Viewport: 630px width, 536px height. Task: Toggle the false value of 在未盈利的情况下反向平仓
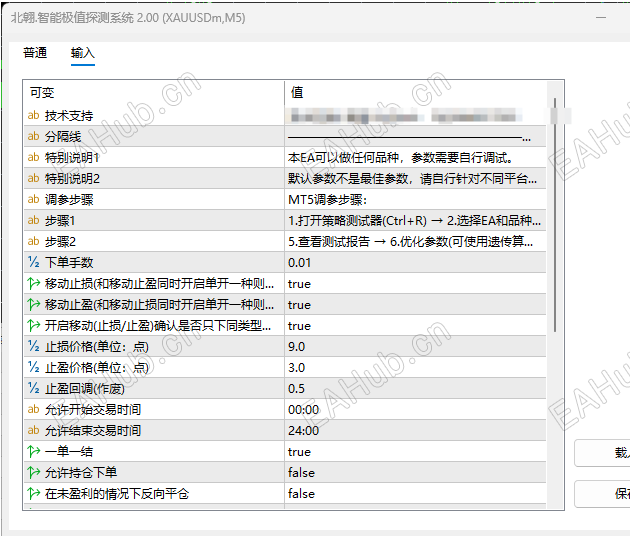click(301, 494)
